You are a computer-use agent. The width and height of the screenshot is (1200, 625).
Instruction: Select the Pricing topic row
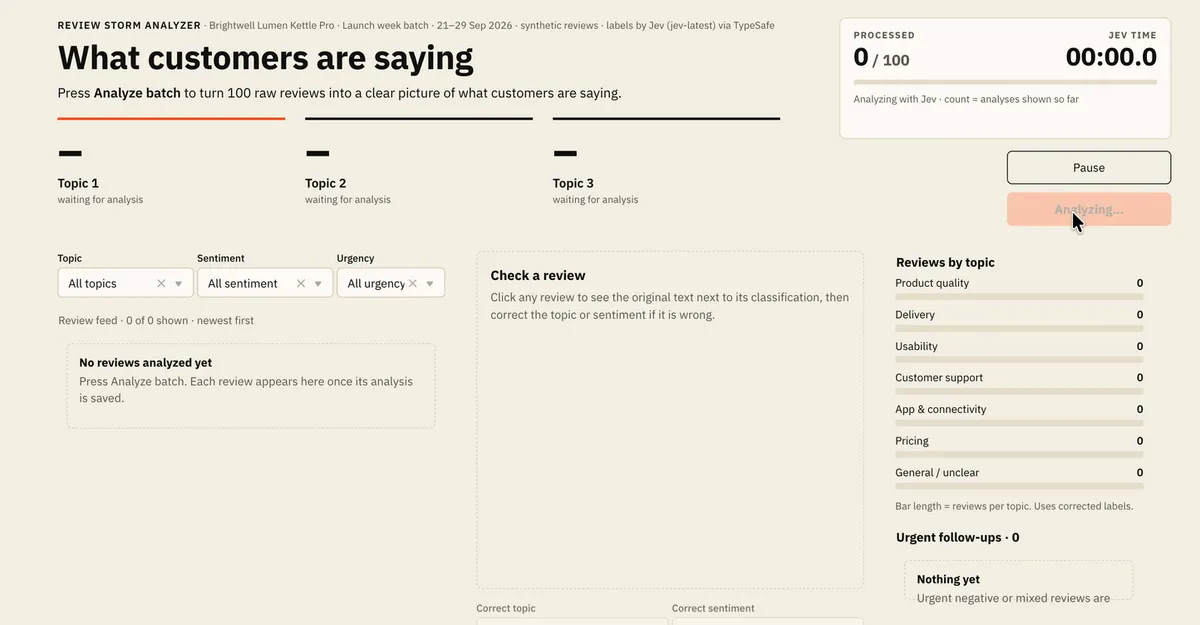1019,446
